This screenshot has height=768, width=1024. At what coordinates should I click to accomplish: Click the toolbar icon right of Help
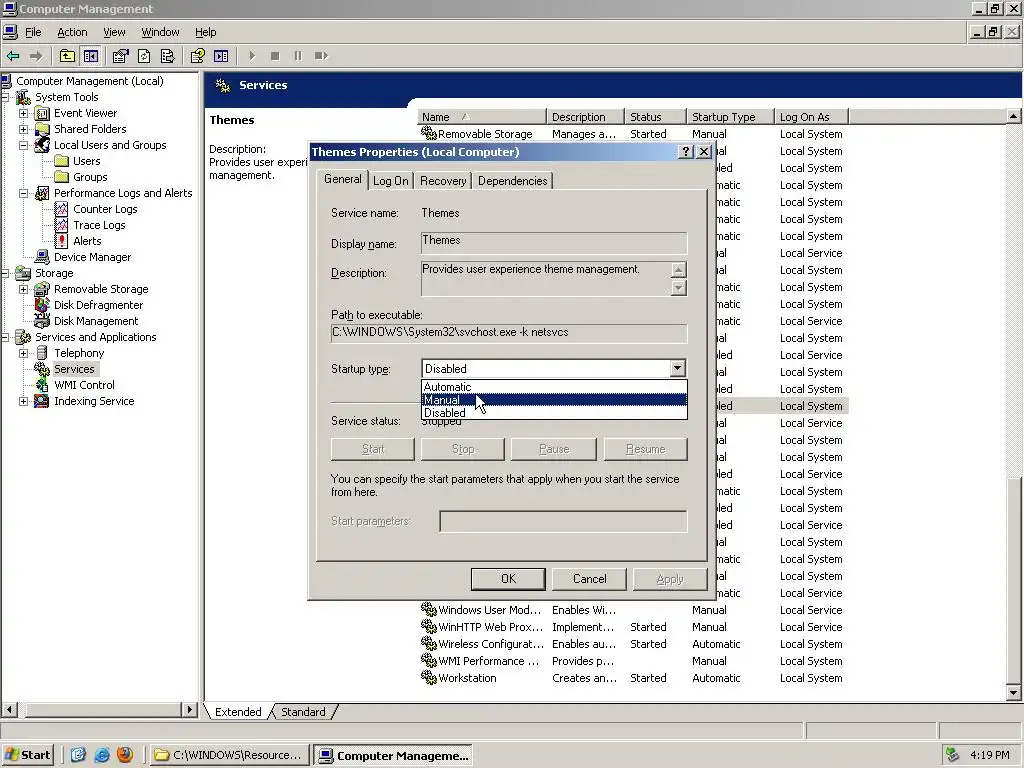click(x=221, y=56)
